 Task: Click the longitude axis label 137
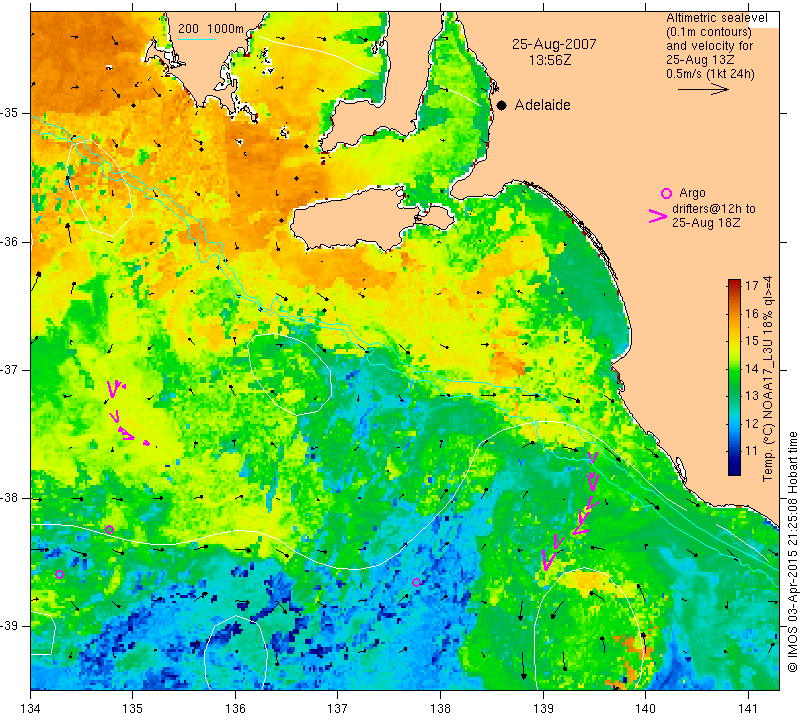(x=338, y=708)
